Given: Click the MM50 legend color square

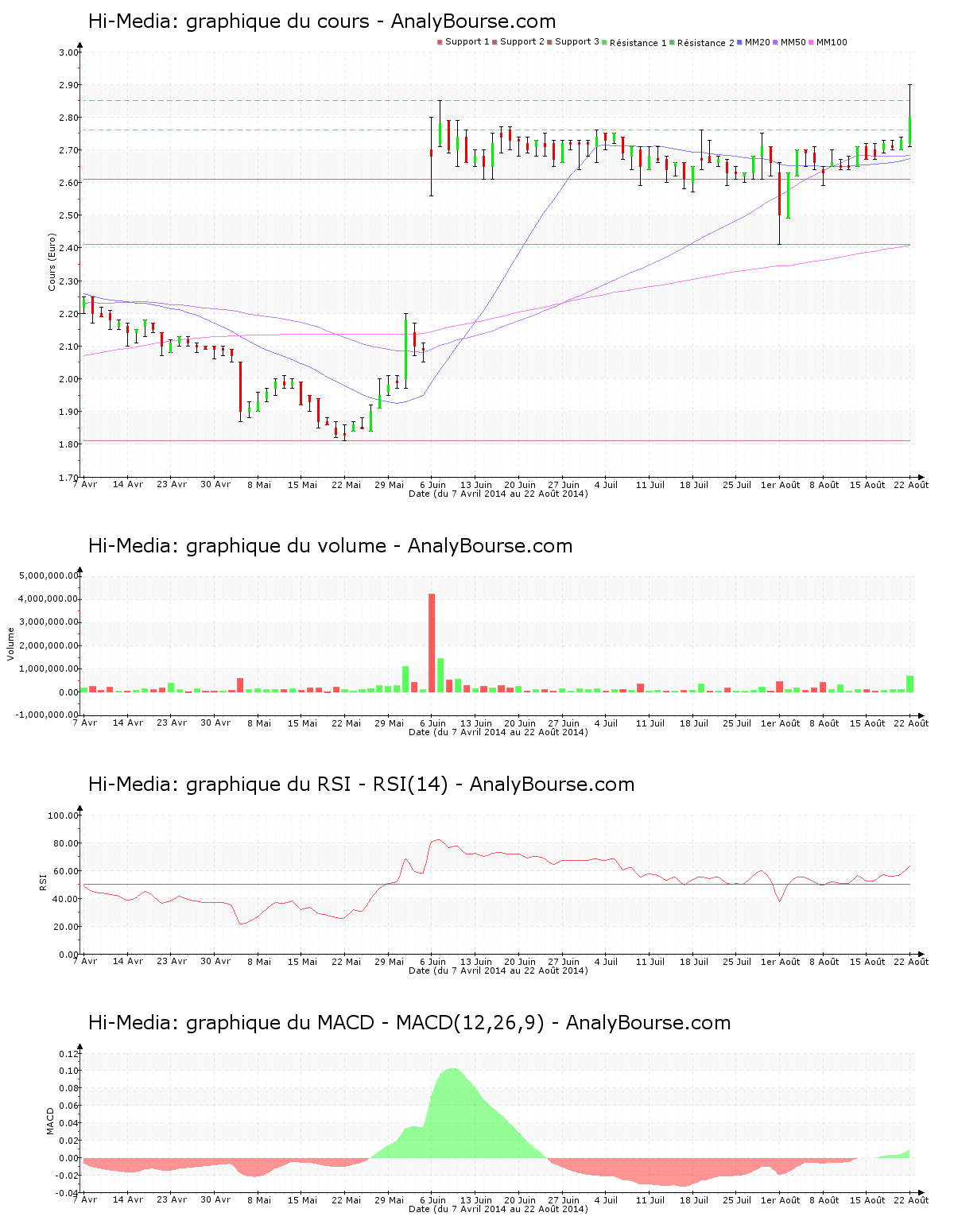Looking at the screenshot, I should (x=775, y=42).
